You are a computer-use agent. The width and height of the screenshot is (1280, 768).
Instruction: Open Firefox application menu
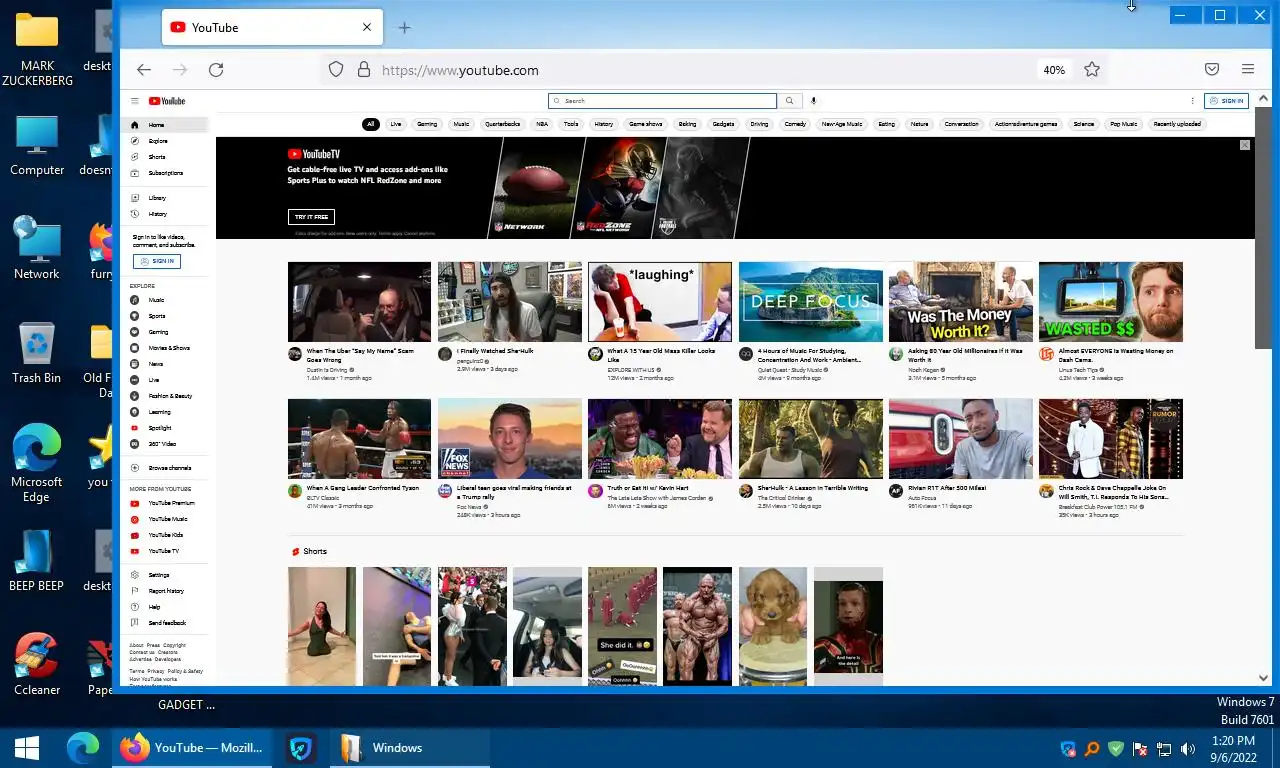pyautogui.click(x=1248, y=70)
